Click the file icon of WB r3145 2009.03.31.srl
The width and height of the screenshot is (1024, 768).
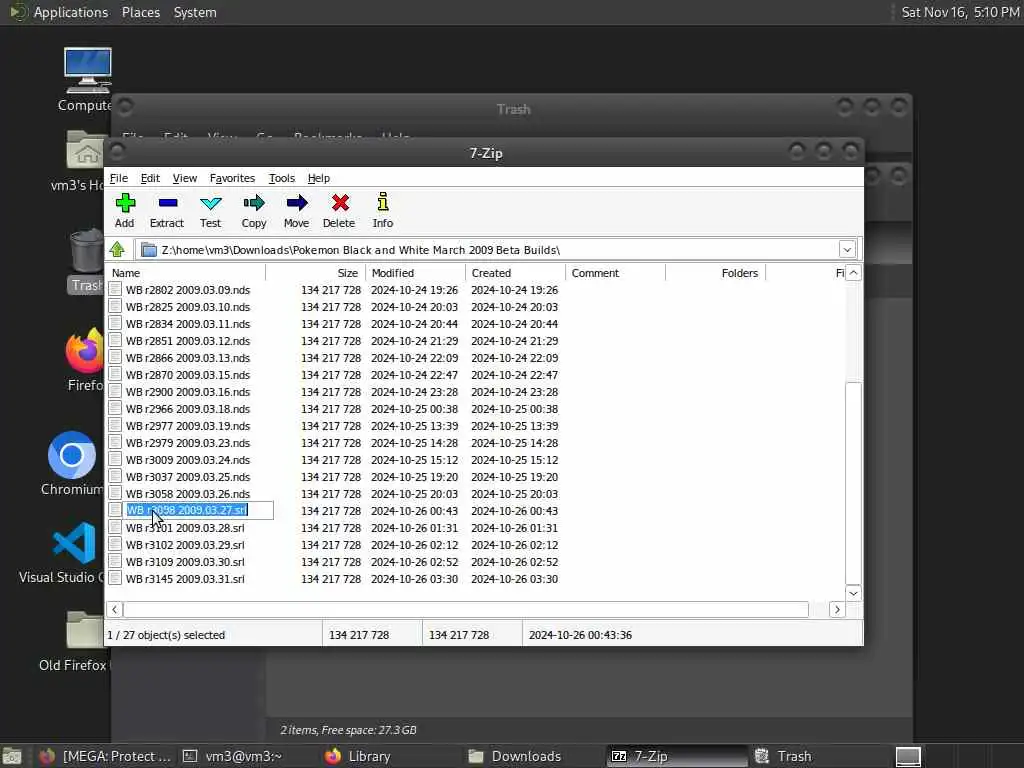point(115,578)
